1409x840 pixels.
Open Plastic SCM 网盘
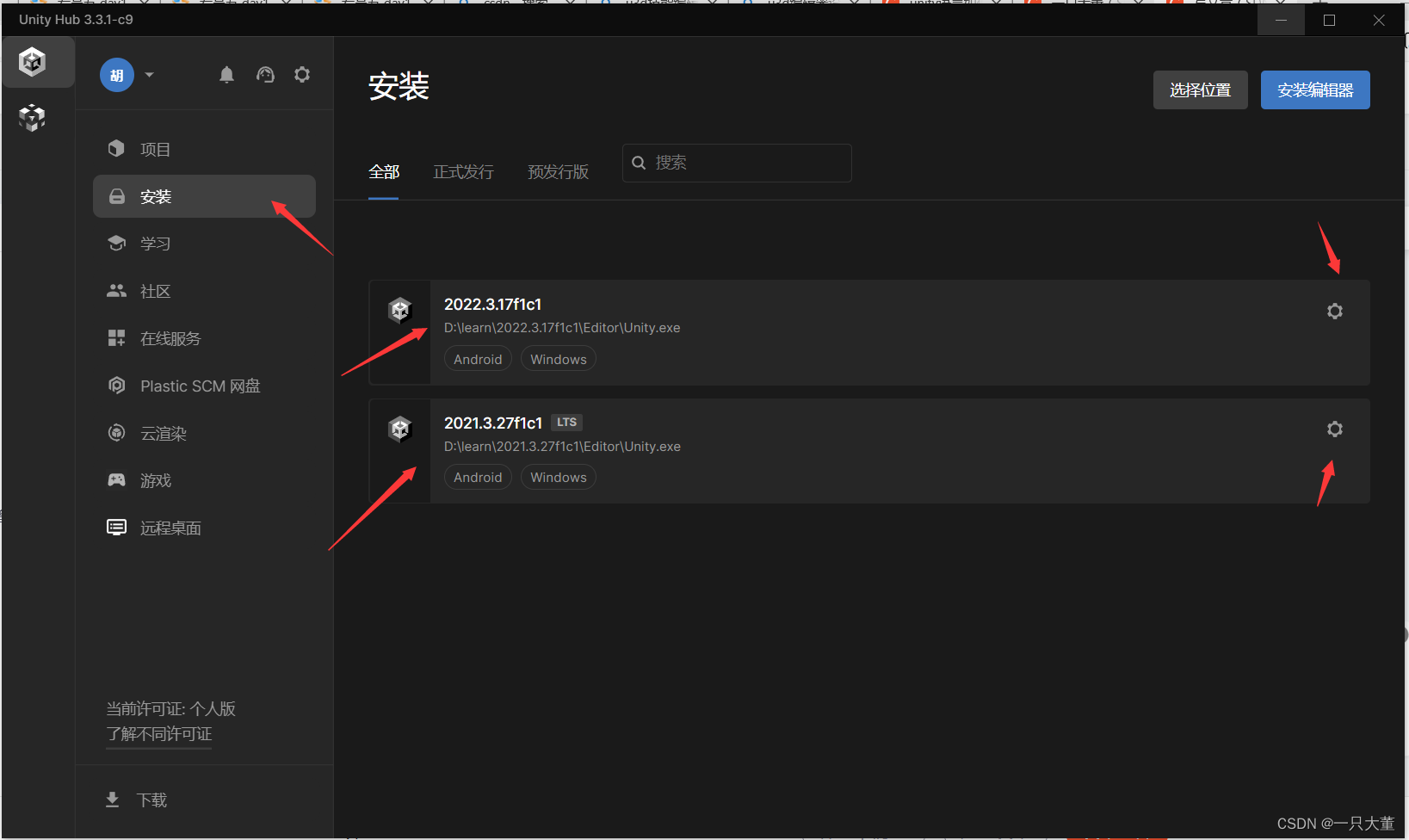point(204,386)
